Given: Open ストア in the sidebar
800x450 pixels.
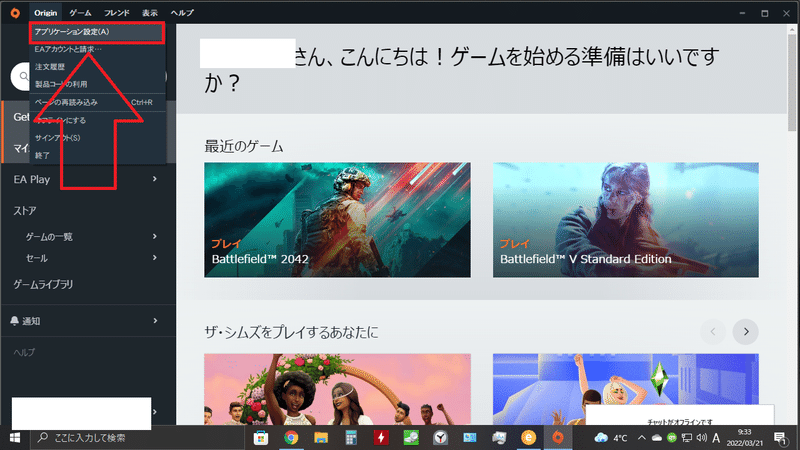Looking at the screenshot, I should [24, 211].
